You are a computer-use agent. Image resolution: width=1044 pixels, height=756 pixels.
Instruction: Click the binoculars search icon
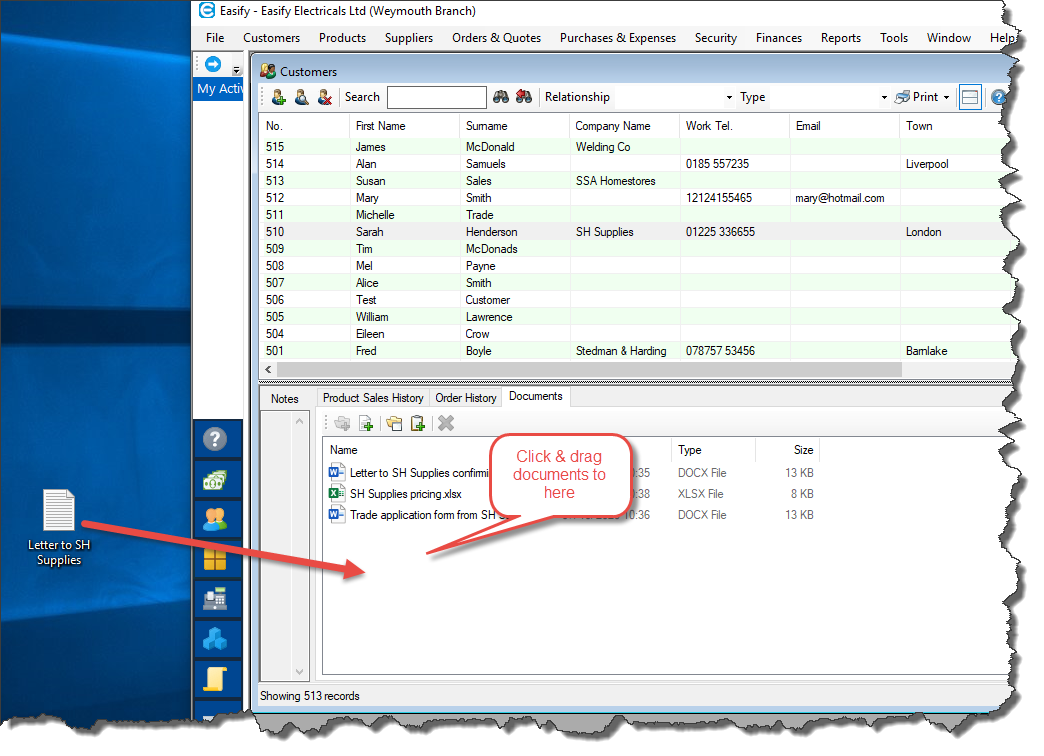coord(501,97)
